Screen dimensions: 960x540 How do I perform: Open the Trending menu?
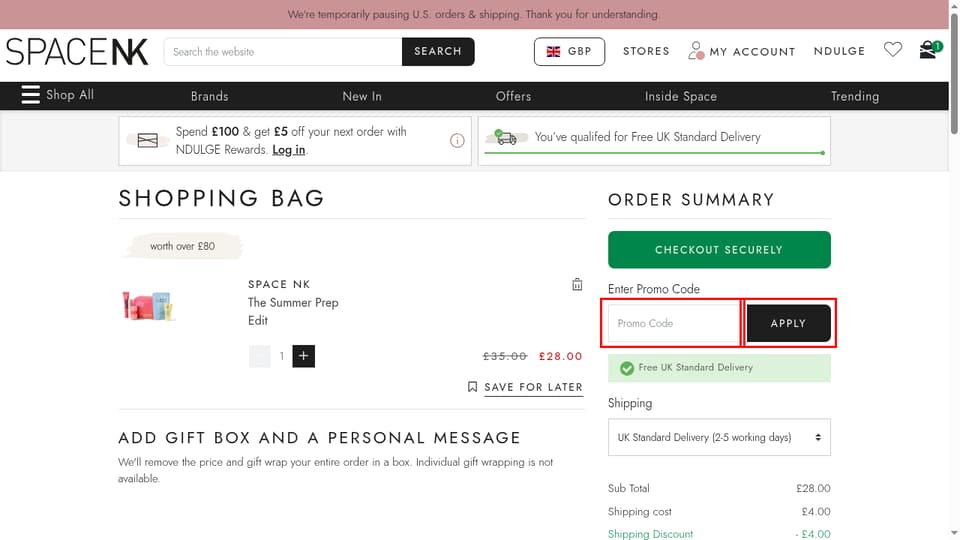(854, 96)
